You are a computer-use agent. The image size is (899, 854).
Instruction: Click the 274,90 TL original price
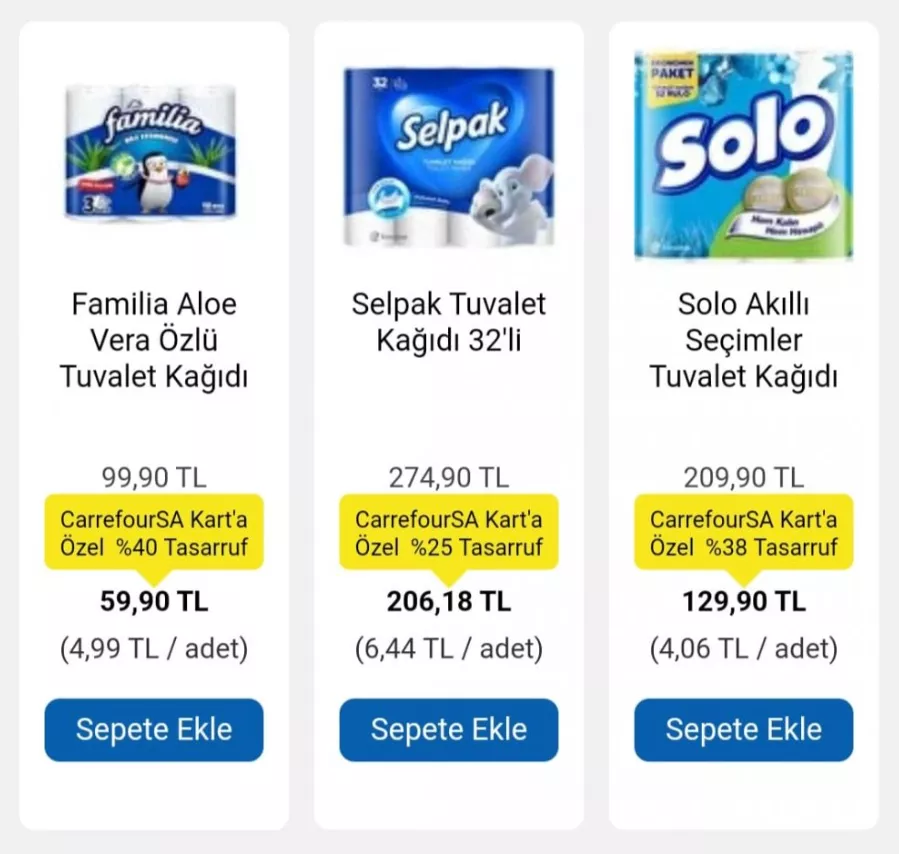448,477
